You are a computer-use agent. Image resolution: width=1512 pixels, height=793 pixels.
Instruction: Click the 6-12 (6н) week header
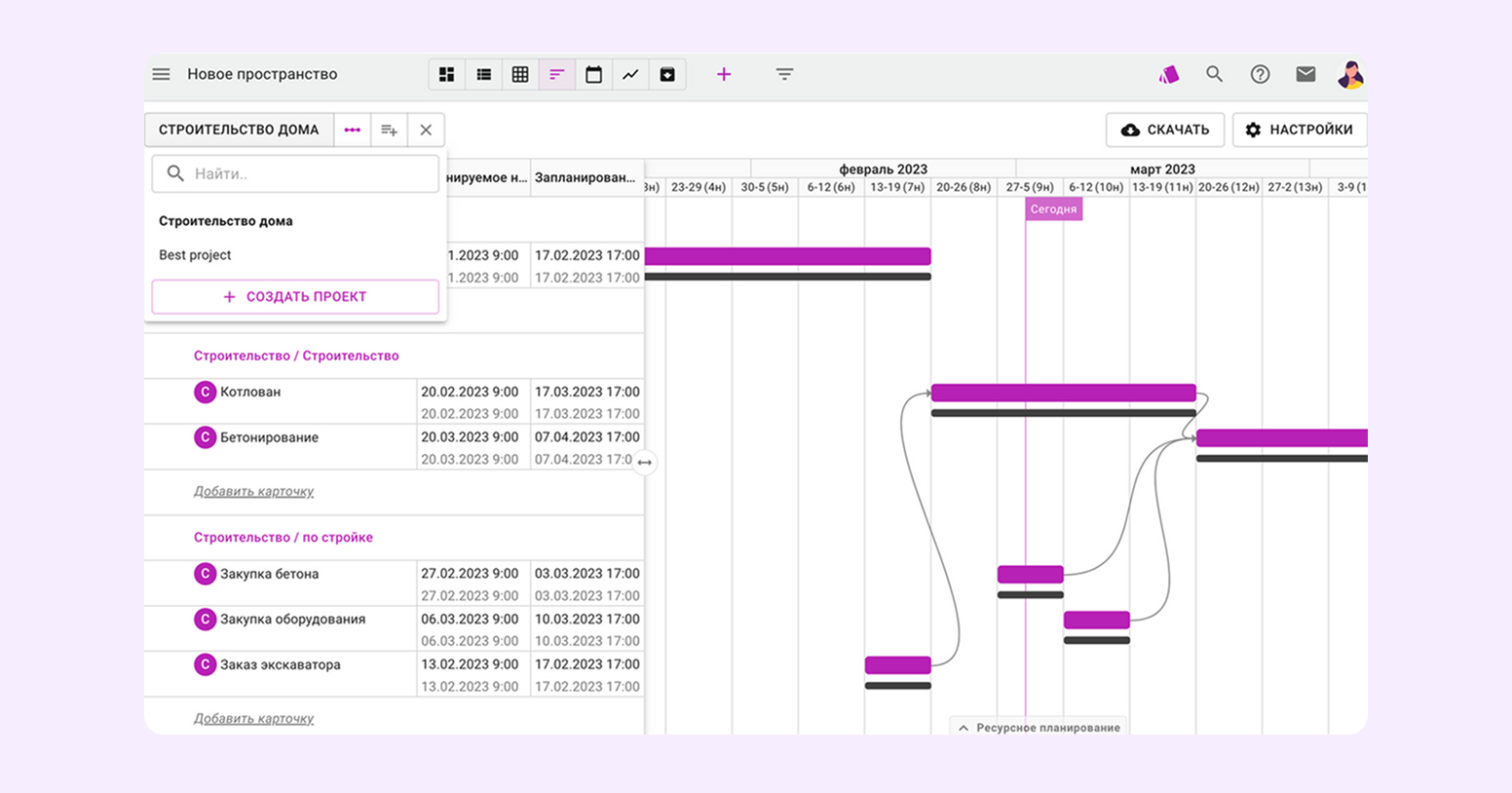coord(831,187)
